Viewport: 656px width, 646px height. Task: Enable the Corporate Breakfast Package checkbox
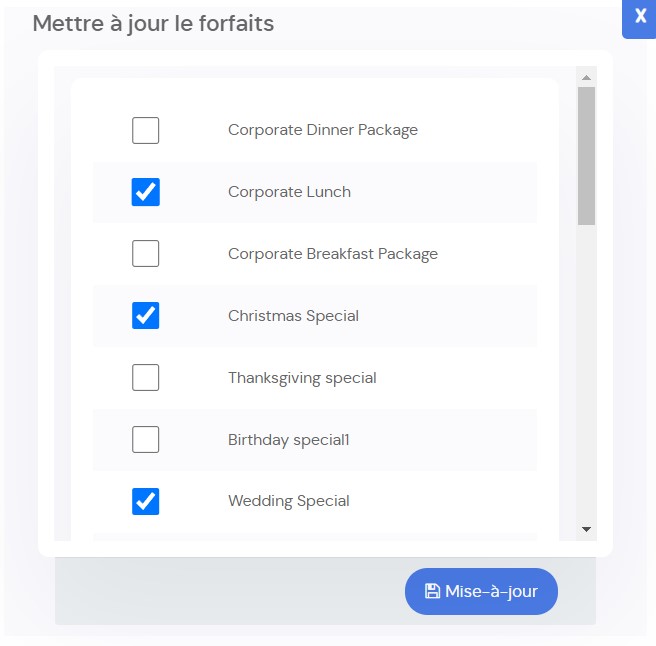(146, 254)
